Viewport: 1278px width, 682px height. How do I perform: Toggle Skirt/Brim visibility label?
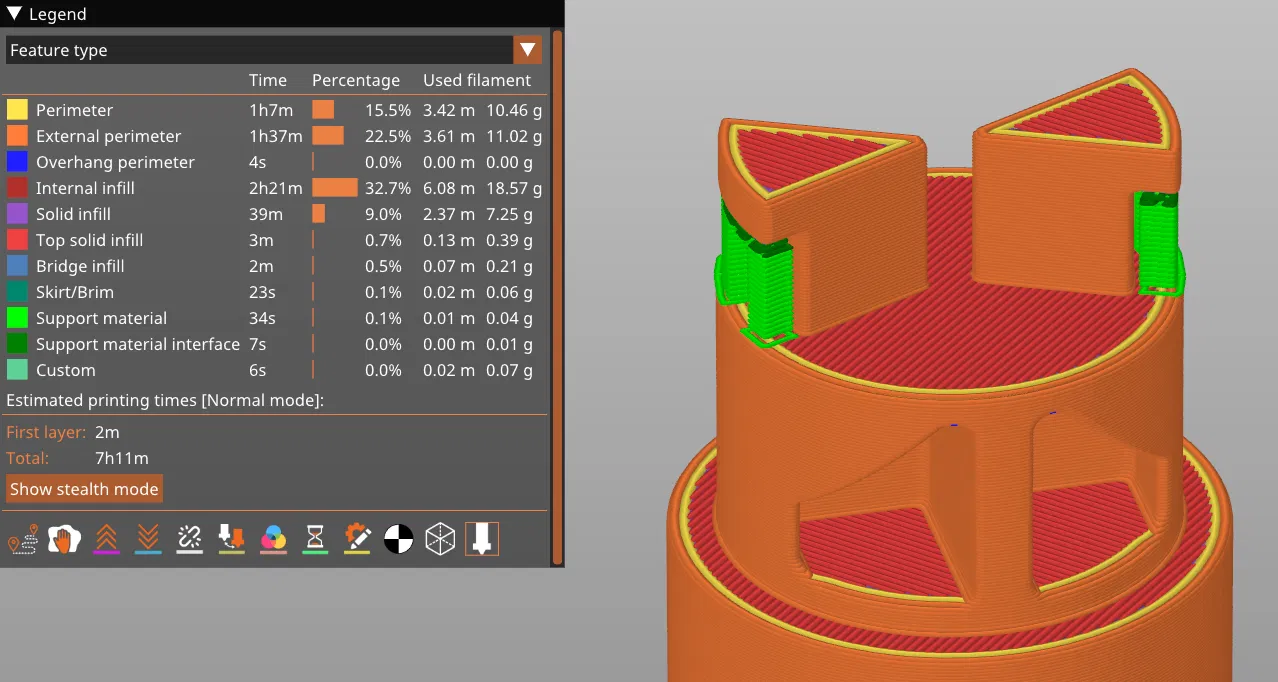pos(75,292)
